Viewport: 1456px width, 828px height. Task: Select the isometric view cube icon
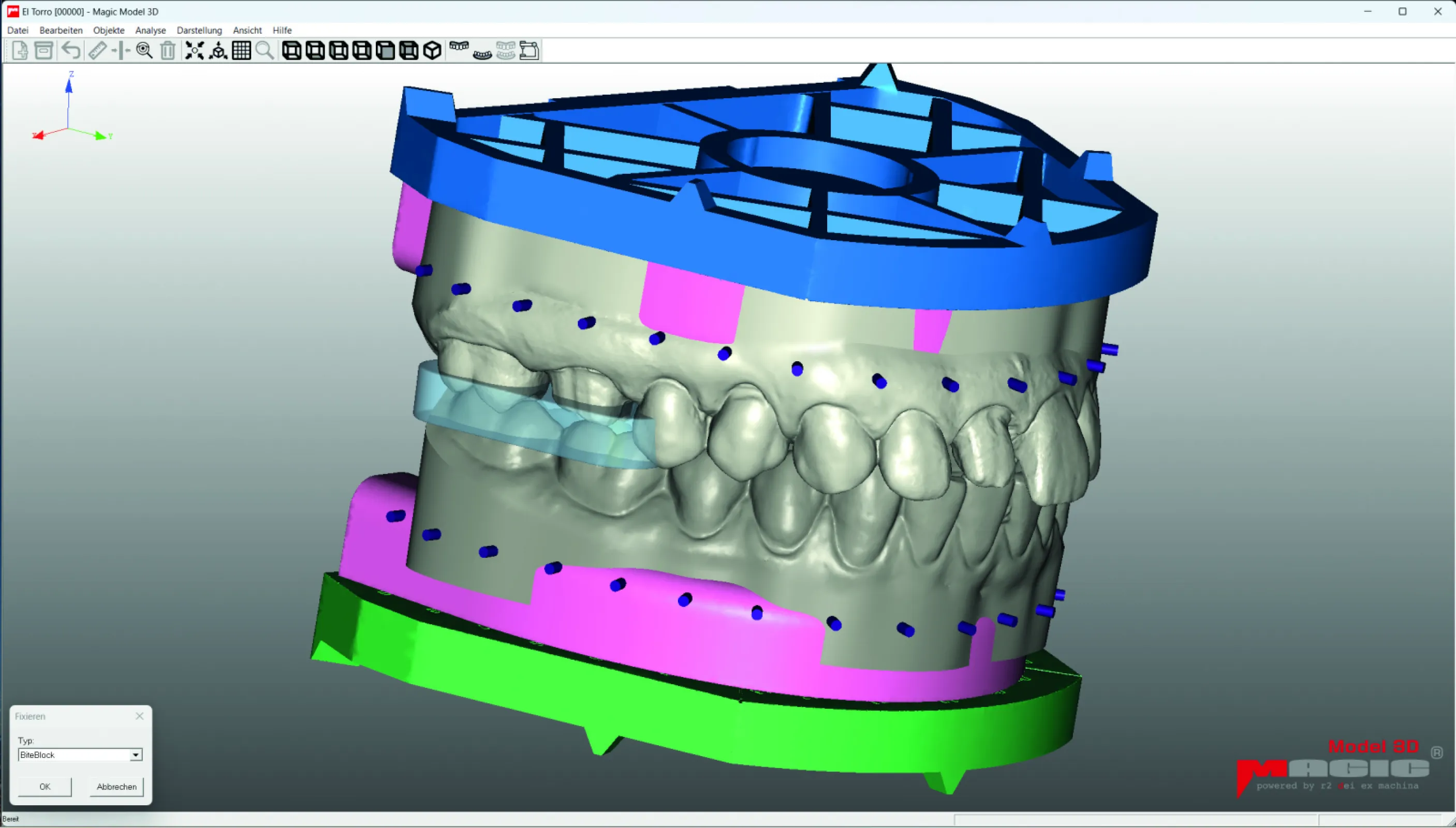point(432,51)
